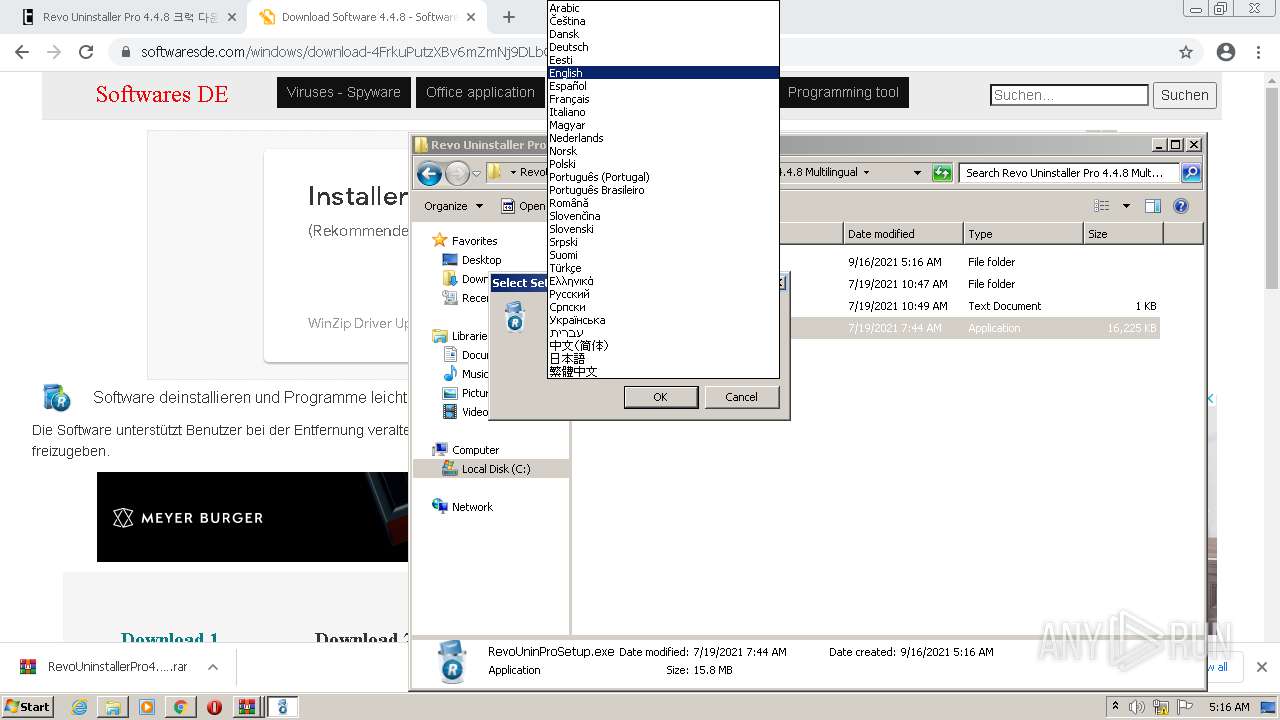This screenshot has height=720, width=1280.
Task: Switch to Chrome on the taskbar
Action: (180, 707)
